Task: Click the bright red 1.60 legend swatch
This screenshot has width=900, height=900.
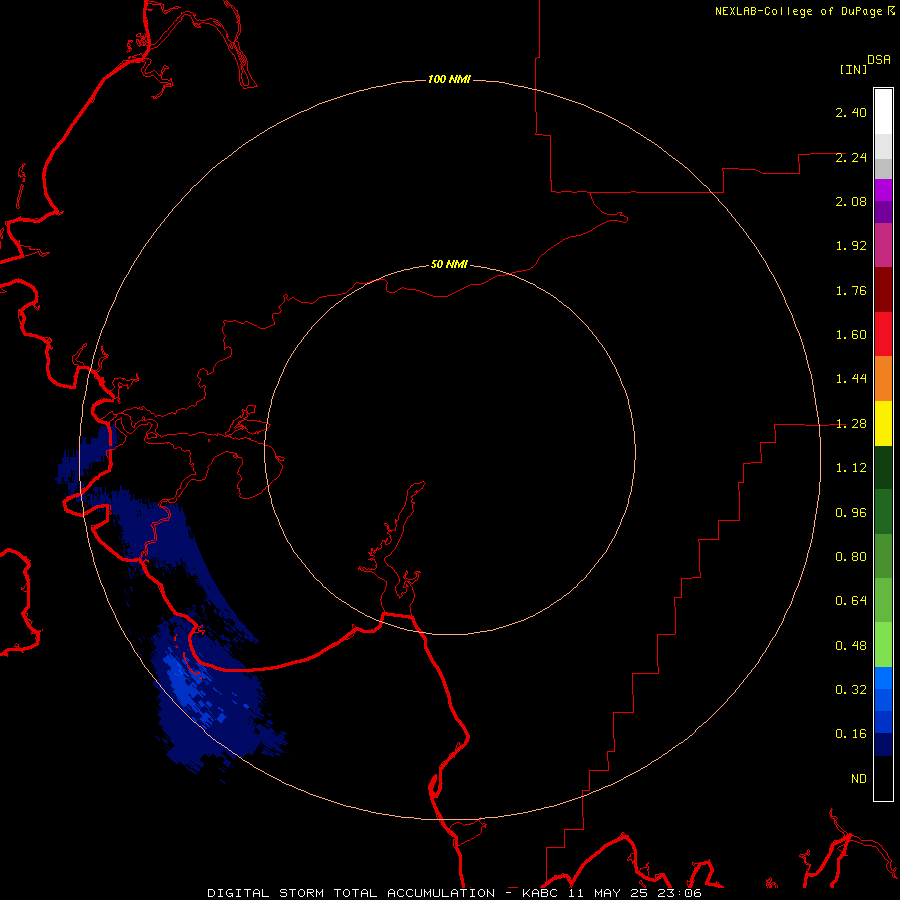Action: tap(883, 334)
